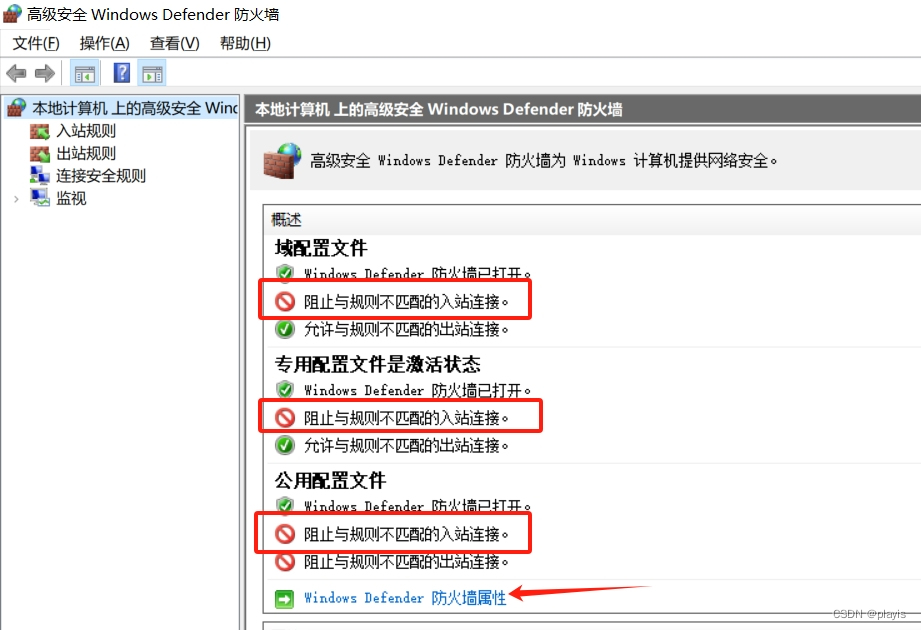The height and width of the screenshot is (630, 921).
Task: Toggle the show/hide action pane toolbar icon
Action: [152, 74]
